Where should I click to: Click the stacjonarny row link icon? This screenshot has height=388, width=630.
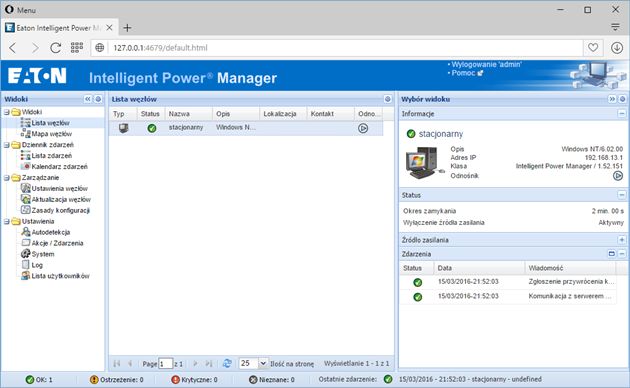(x=363, y=128)
